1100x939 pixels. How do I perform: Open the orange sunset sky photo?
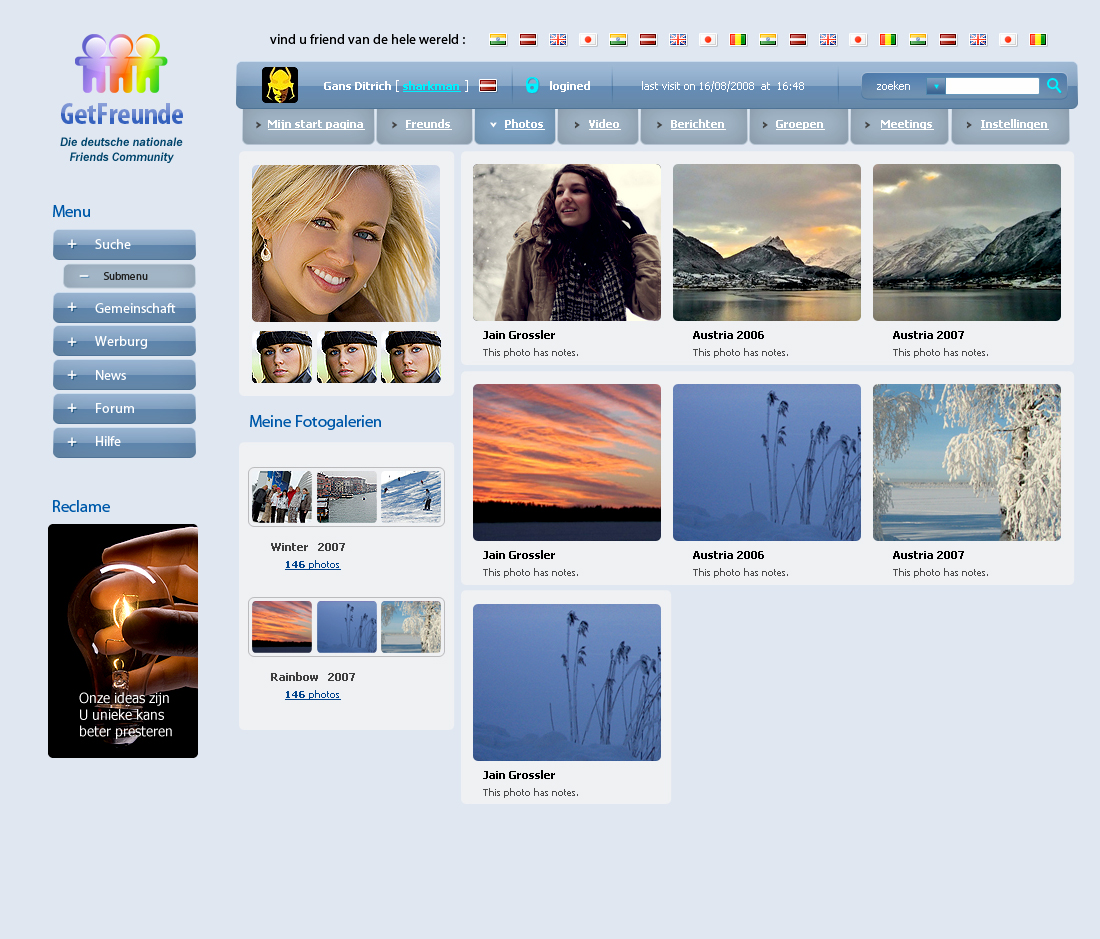point(567,462)
